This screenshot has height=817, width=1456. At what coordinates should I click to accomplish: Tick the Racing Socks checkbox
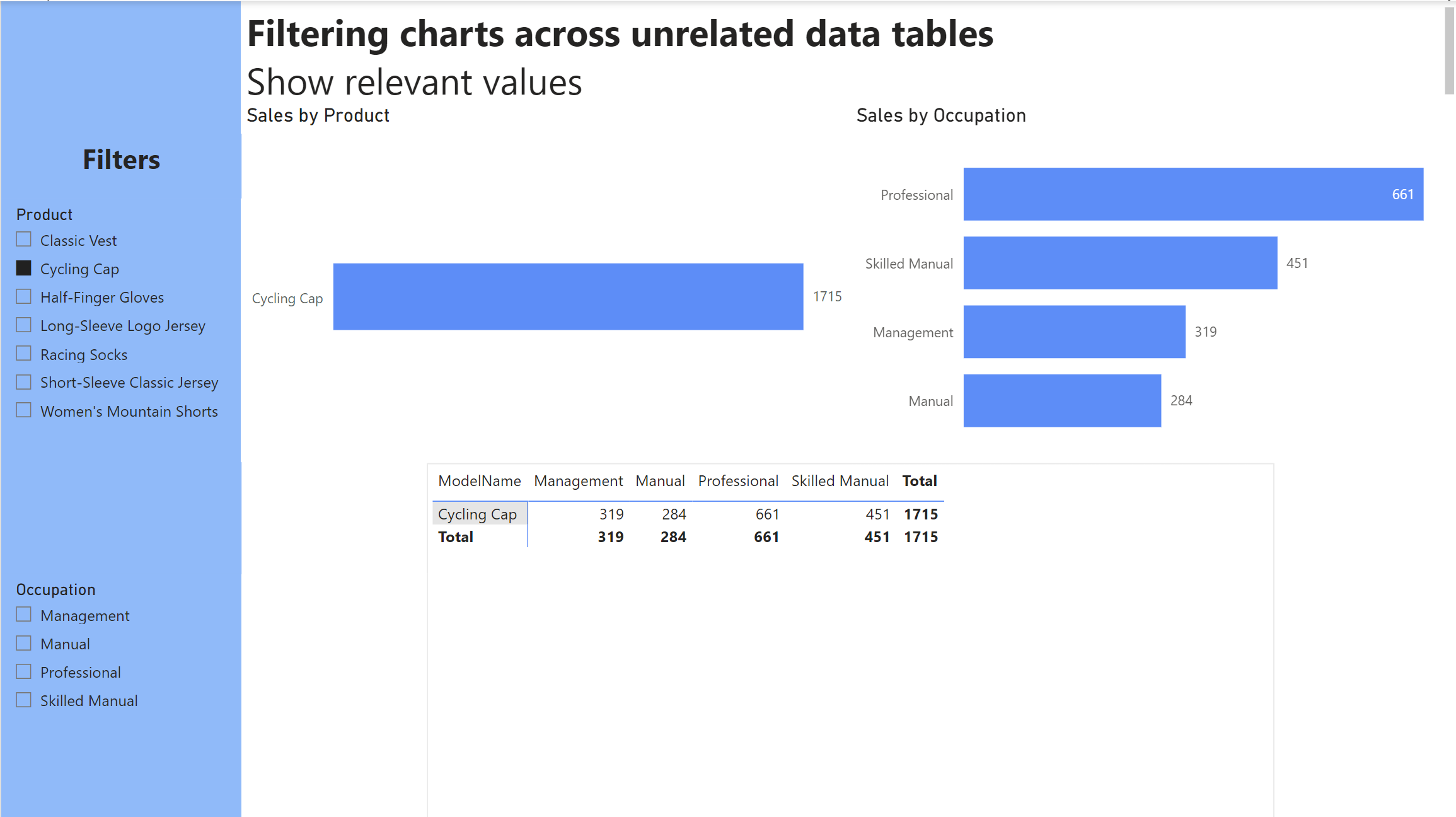point(24,354)
